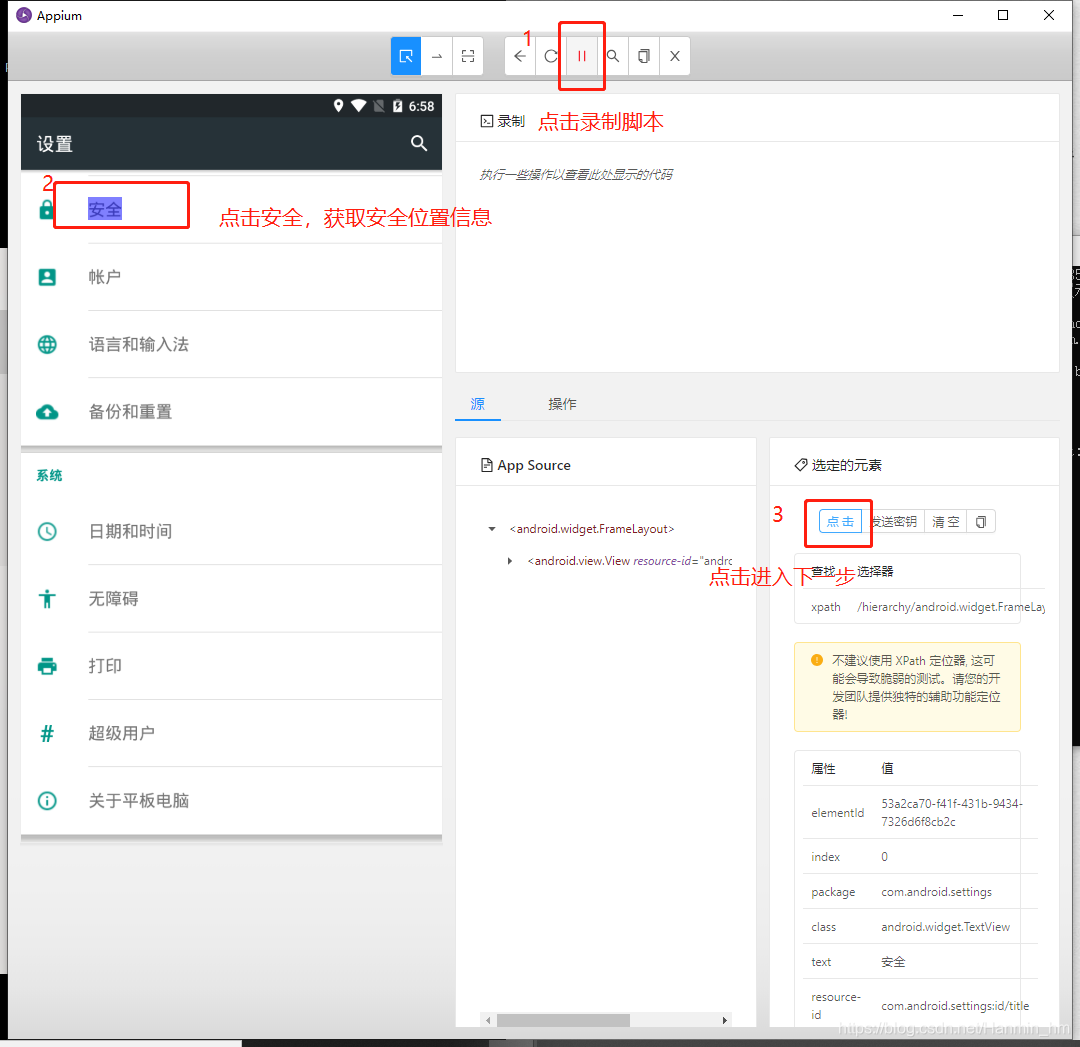Click 设置 title in device header
Screen dimensions: 1080x1047
point(54,144)
